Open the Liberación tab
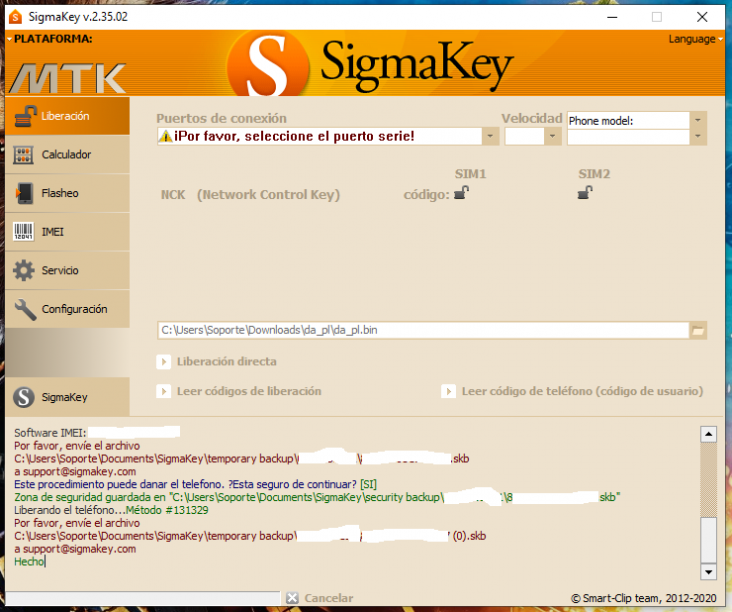This screenshot has height=612, width=732. click(x=68, y=116)
